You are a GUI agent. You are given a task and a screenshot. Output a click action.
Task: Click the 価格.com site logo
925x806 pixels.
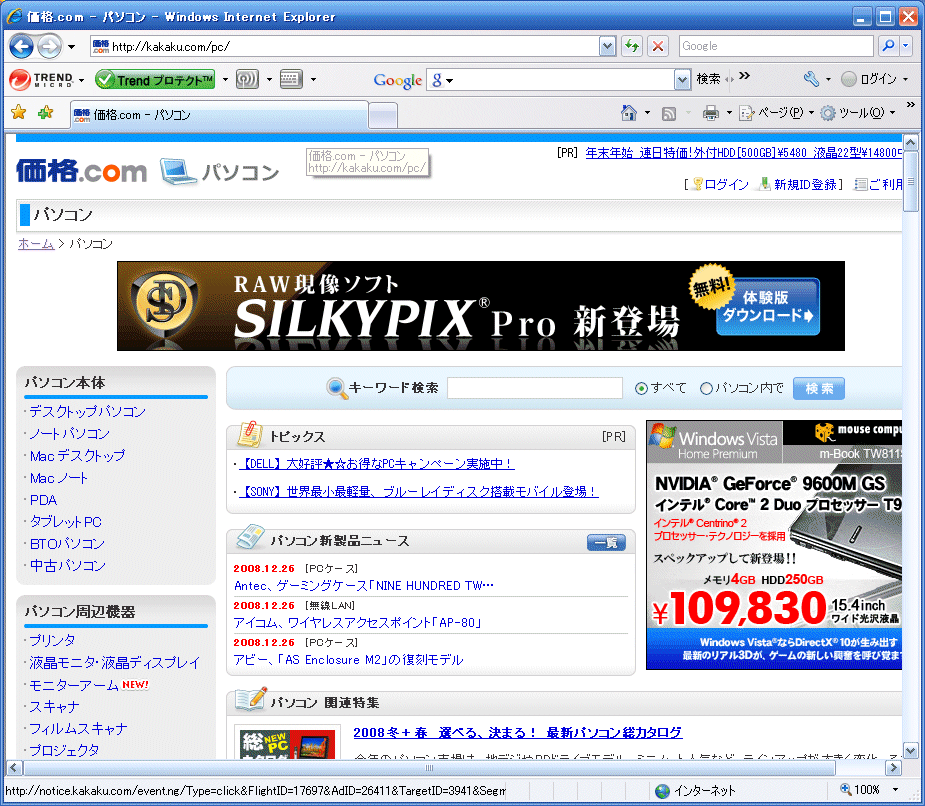tap(81, 171)
